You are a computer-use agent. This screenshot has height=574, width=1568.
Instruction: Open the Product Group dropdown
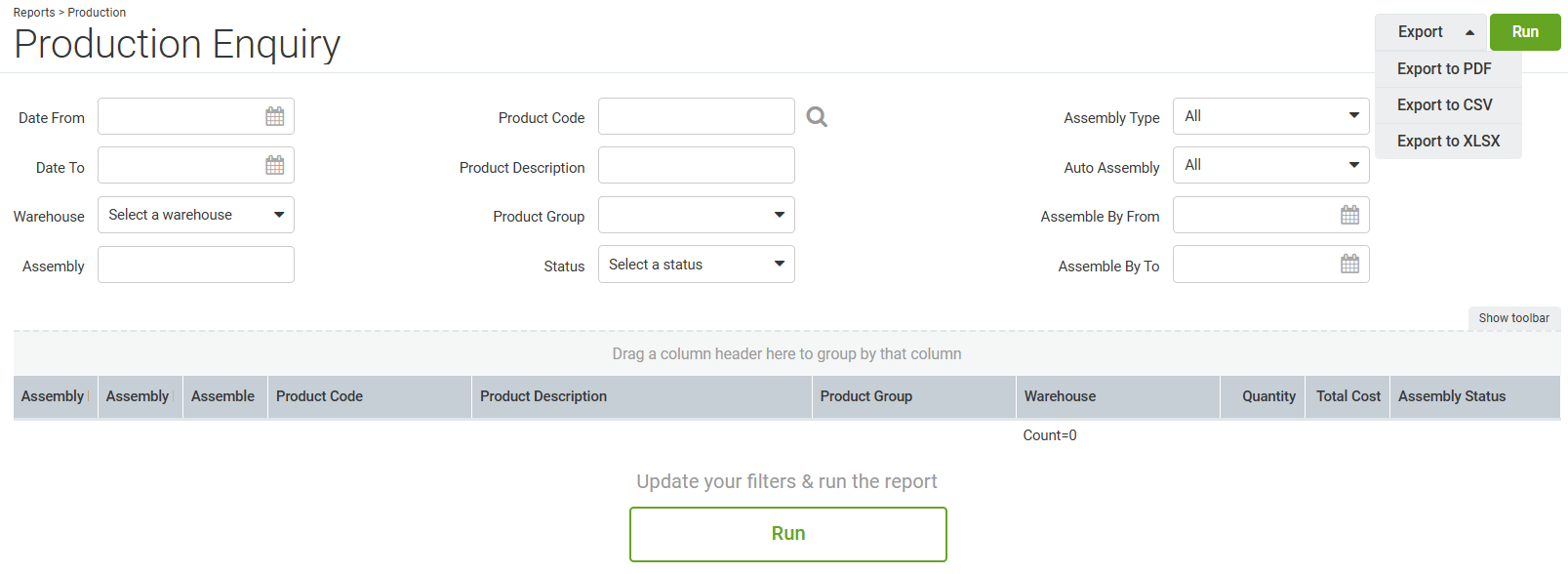[x=697, y=215]
